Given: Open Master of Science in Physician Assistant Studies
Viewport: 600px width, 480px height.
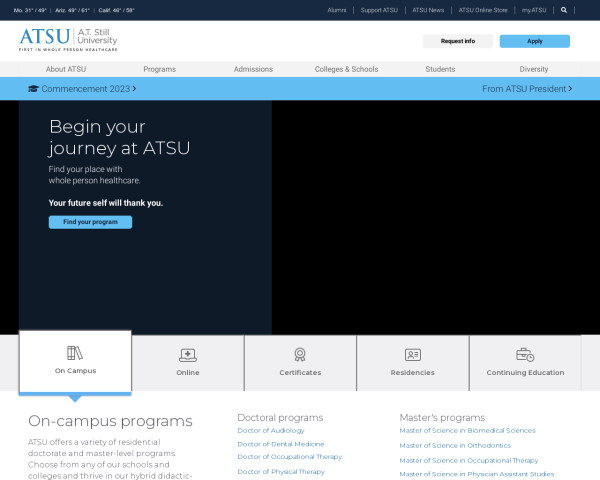Looking at the screenshot, I should coord(477,474).
